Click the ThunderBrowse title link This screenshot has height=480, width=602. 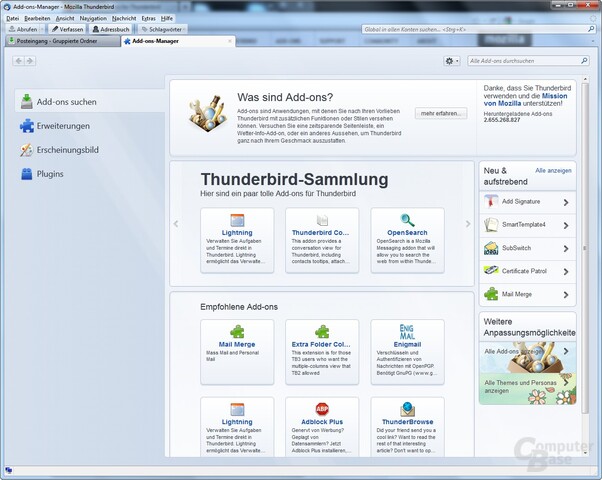407,422
